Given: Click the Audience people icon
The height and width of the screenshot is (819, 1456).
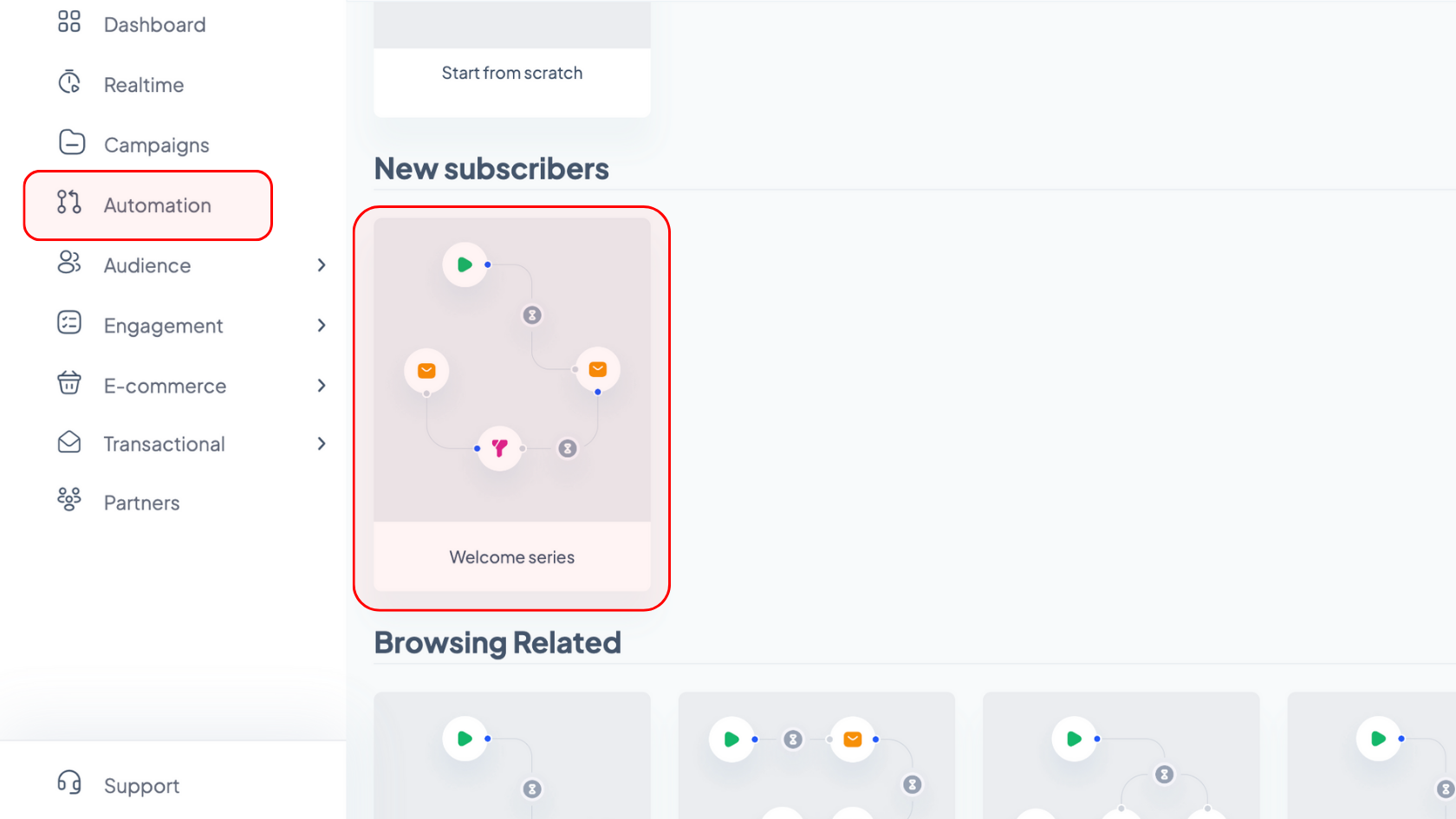Looking at the screenshot, I should [x=69, y=263].
